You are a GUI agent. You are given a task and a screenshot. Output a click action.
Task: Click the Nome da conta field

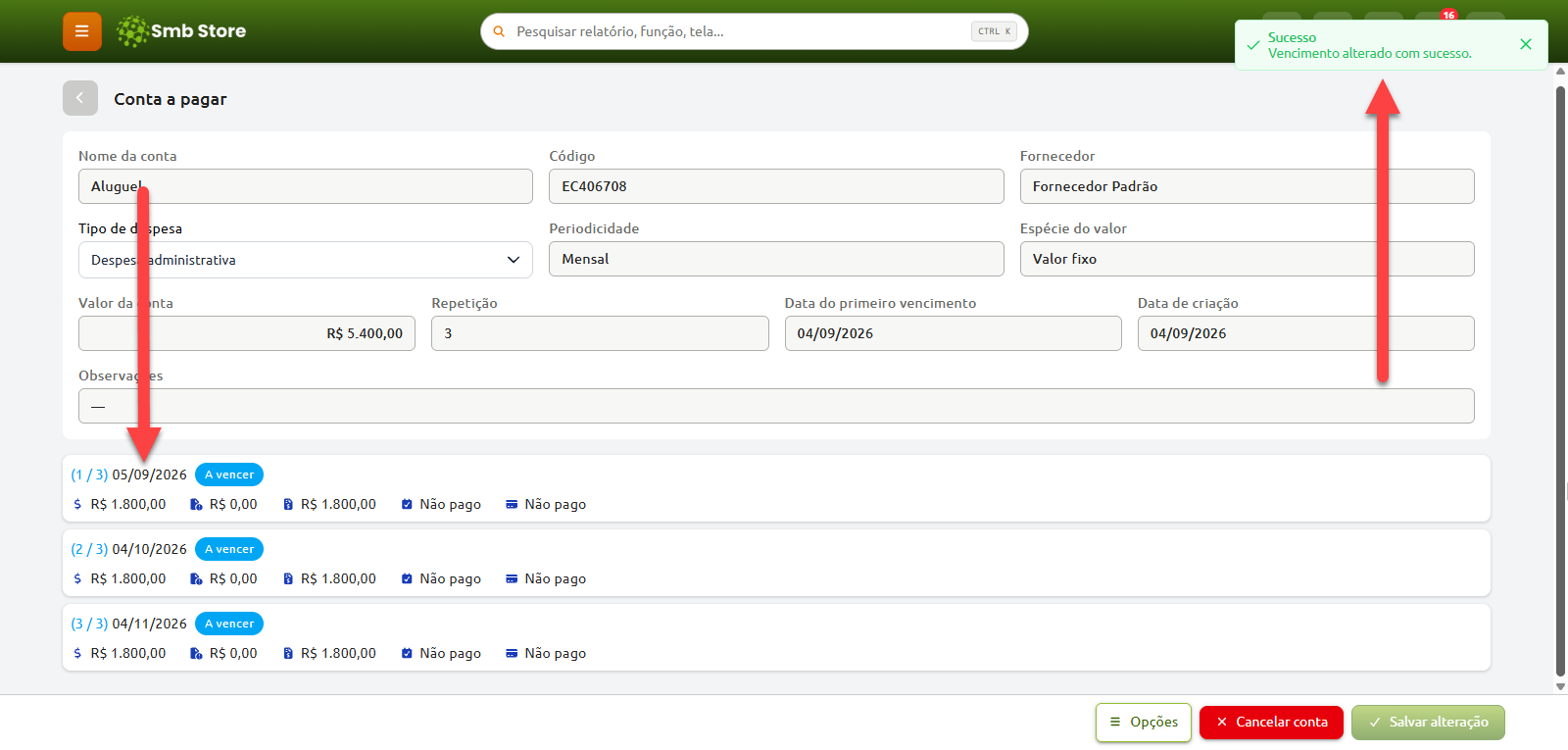coord(306,186)
